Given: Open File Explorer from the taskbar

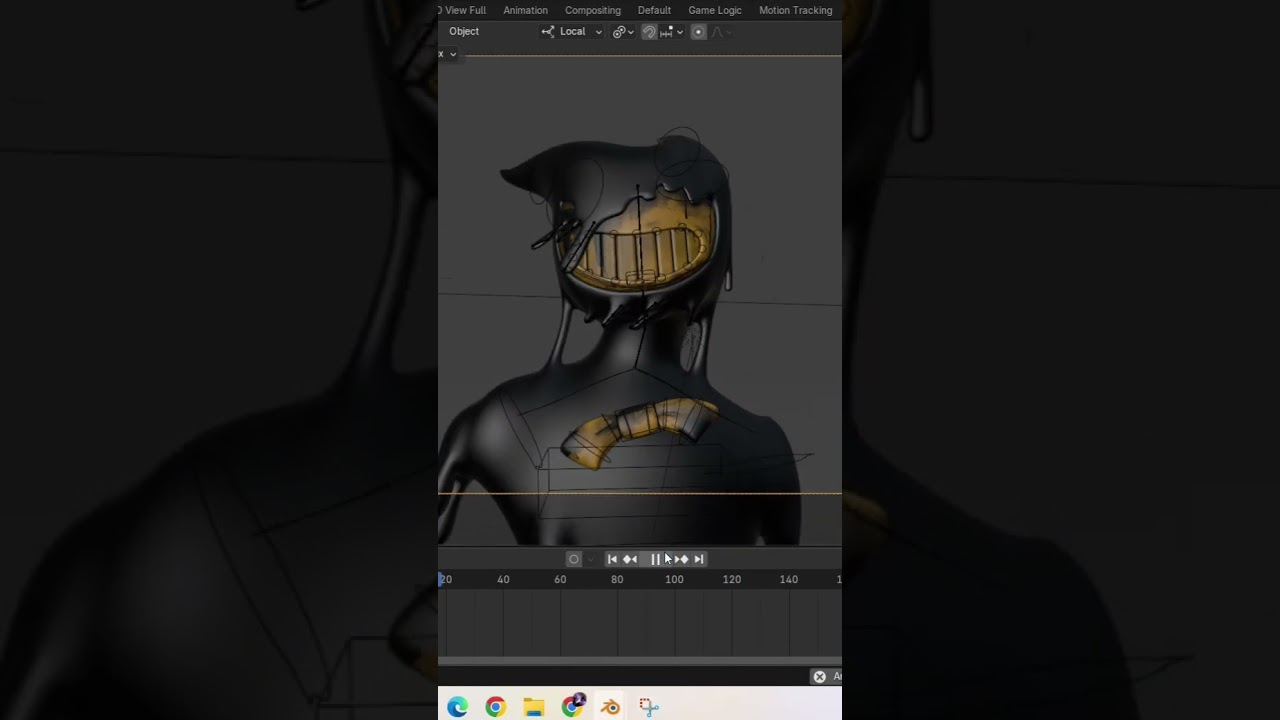Looking at the screenshot, I should 533,707.
